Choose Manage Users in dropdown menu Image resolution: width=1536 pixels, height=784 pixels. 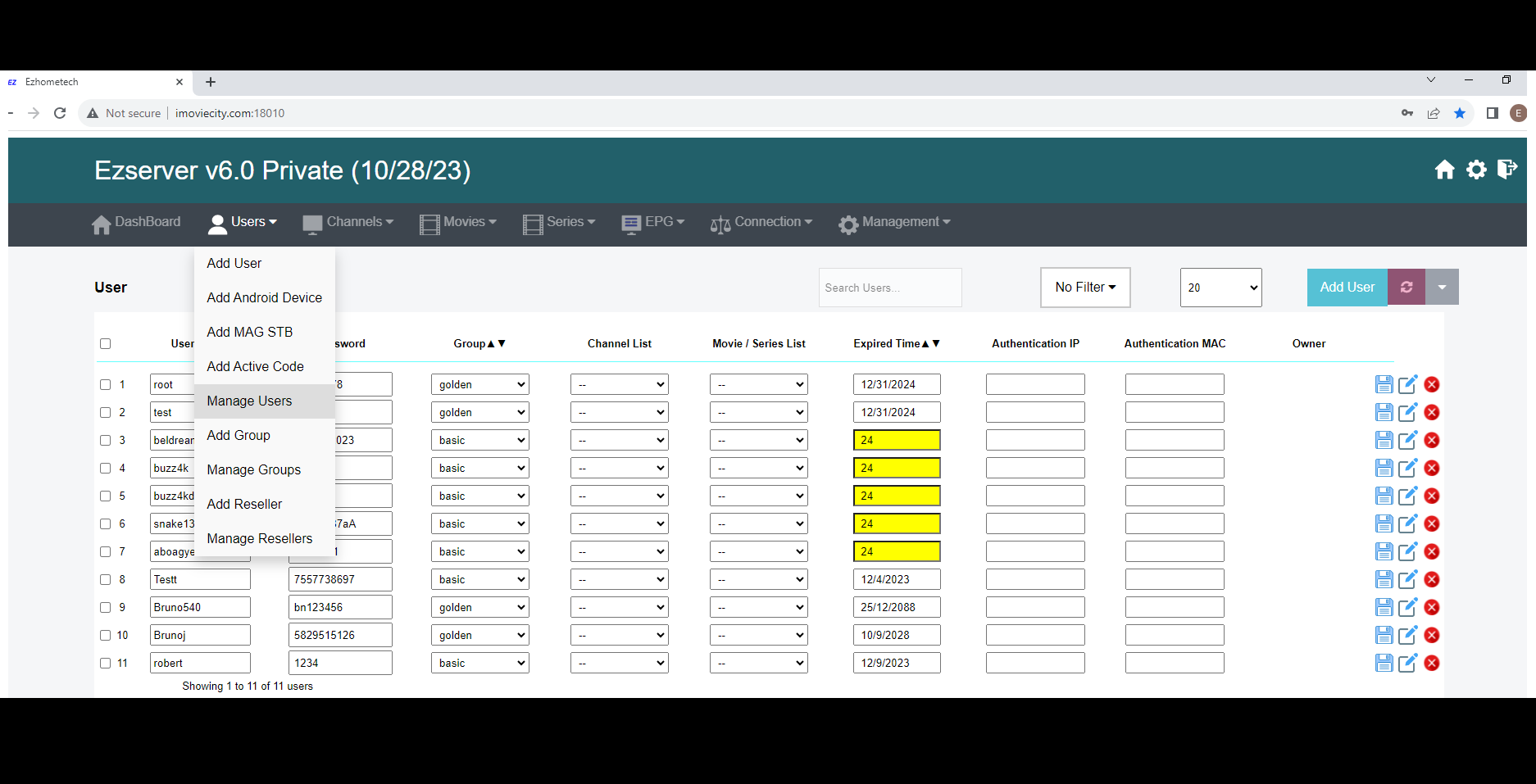265,401
